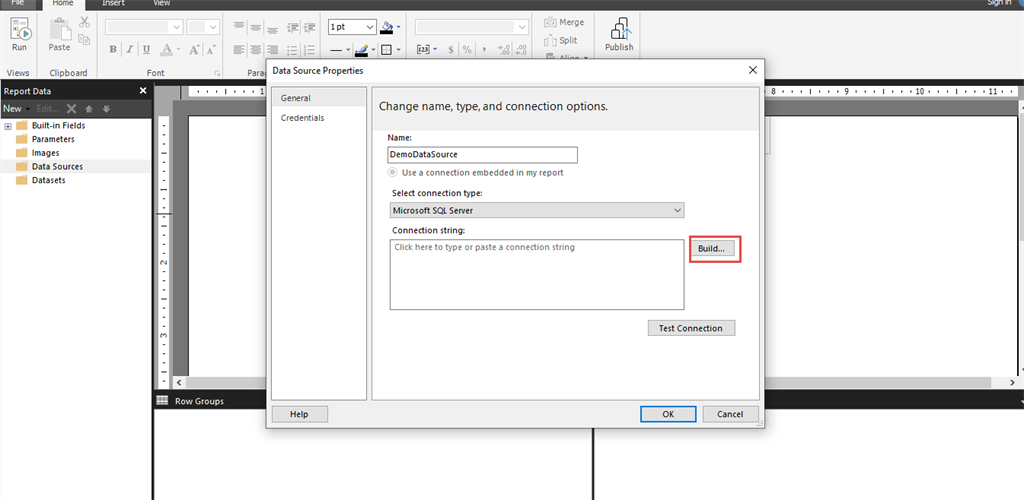This screenshot has width=1024, height=500.
Task: Align paragraph text to the middle
Action: 255,27
